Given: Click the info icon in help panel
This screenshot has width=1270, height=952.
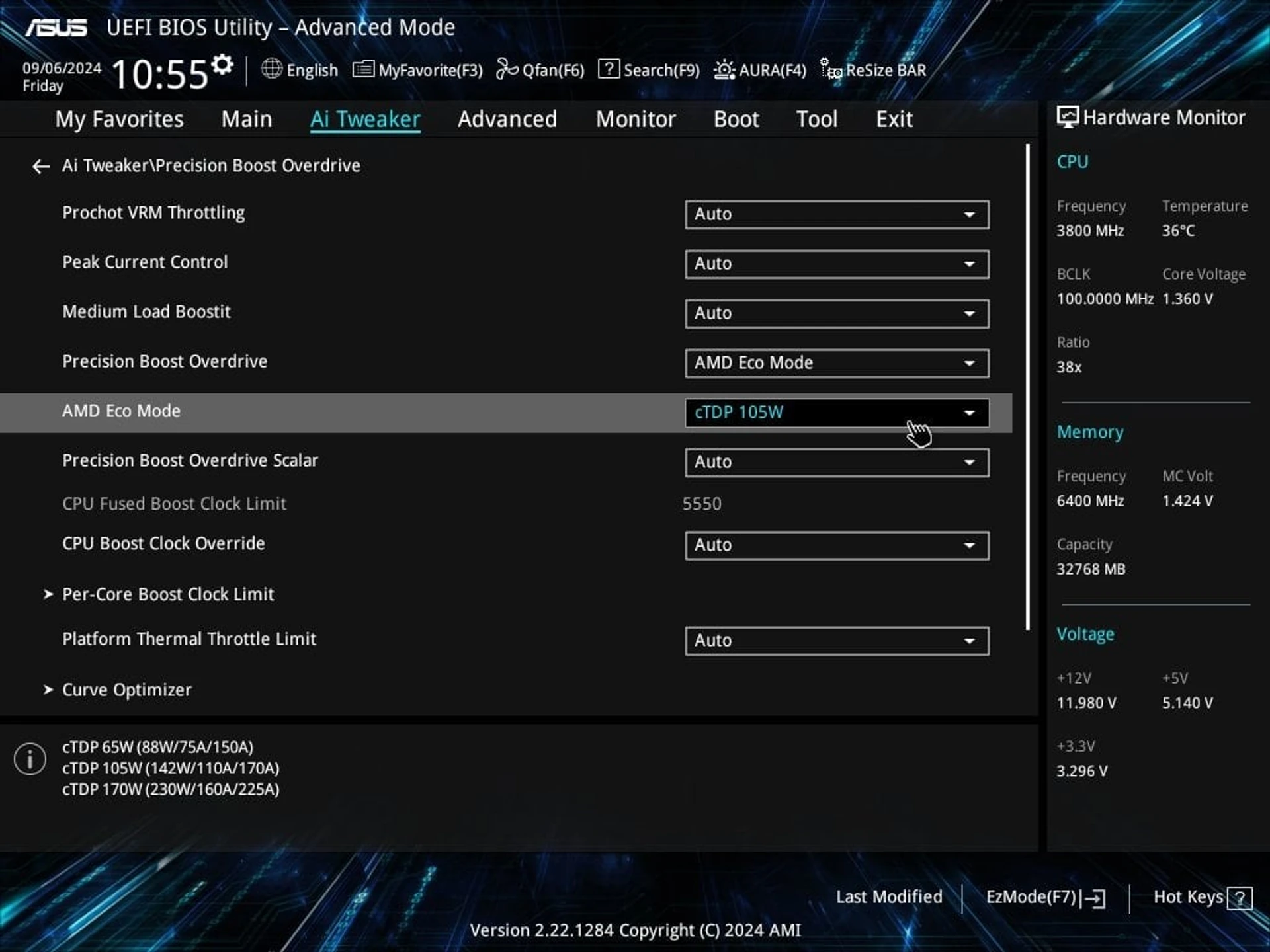Looking at the screenshot, I should tap(30, 759).
